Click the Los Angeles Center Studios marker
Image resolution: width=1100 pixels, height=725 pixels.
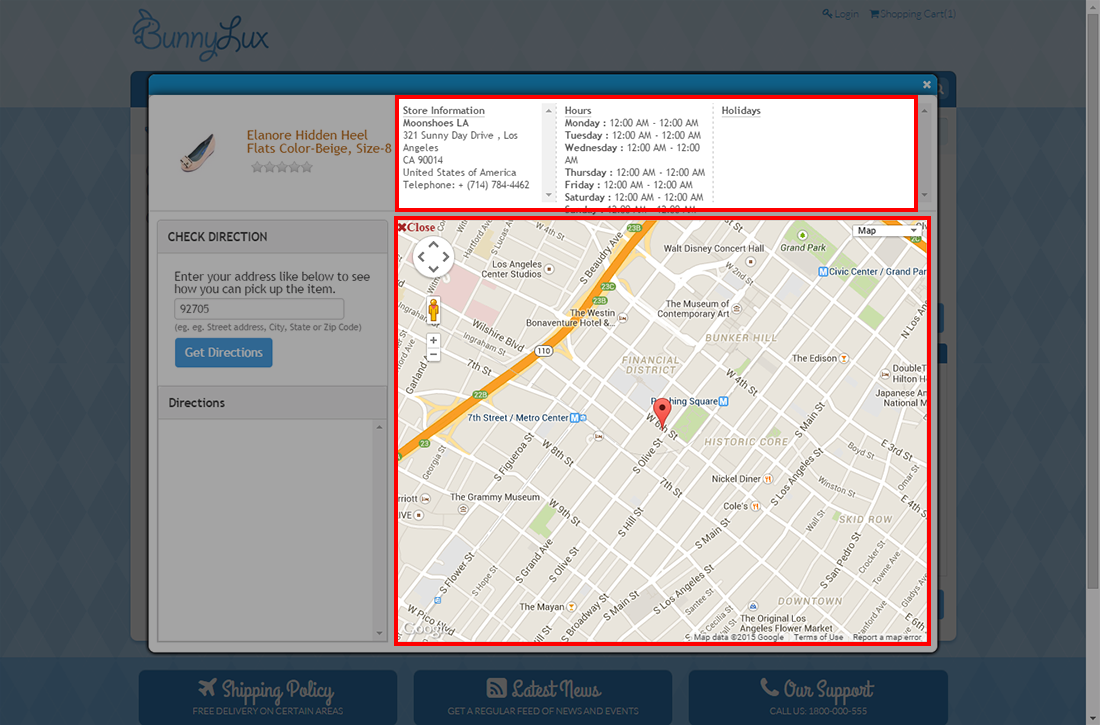click(549, 270)
